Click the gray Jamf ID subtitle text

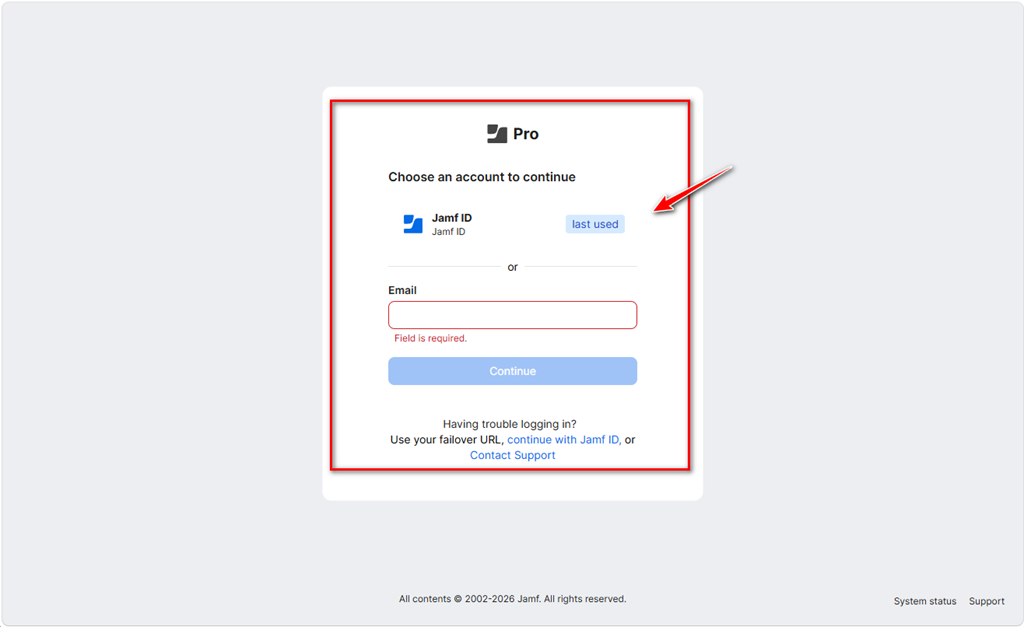pos(449,232)
